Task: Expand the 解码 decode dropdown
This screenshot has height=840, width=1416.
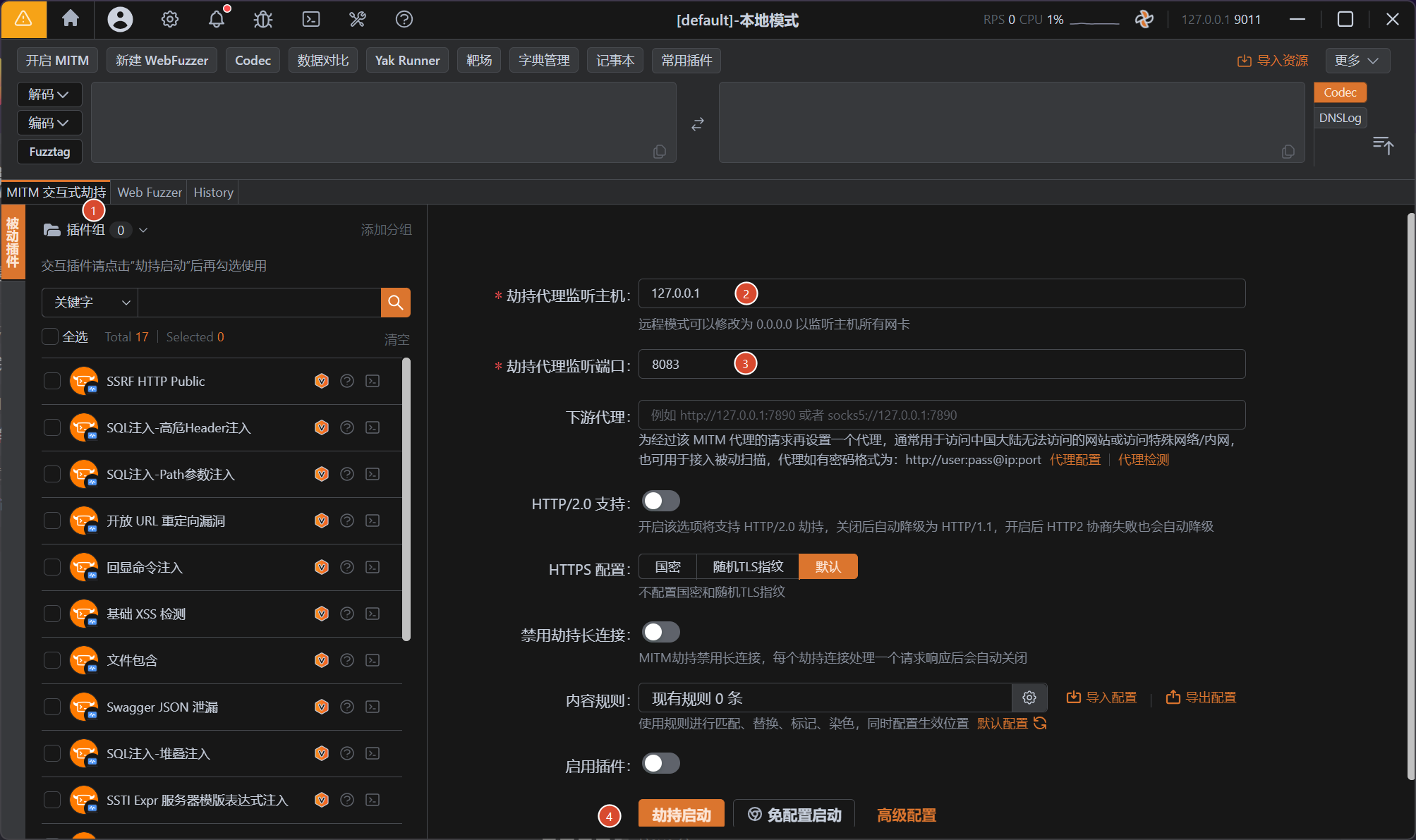Action: click(x=49, y=95)
